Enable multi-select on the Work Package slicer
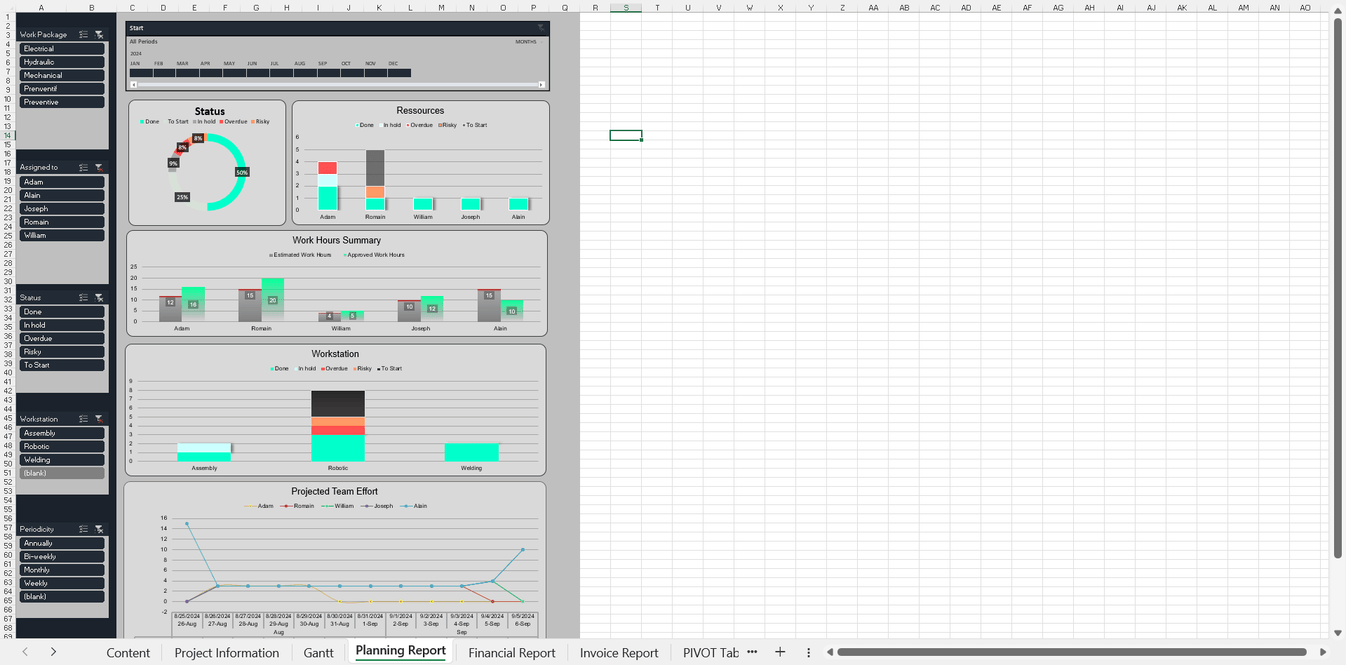 coord(84,34)
